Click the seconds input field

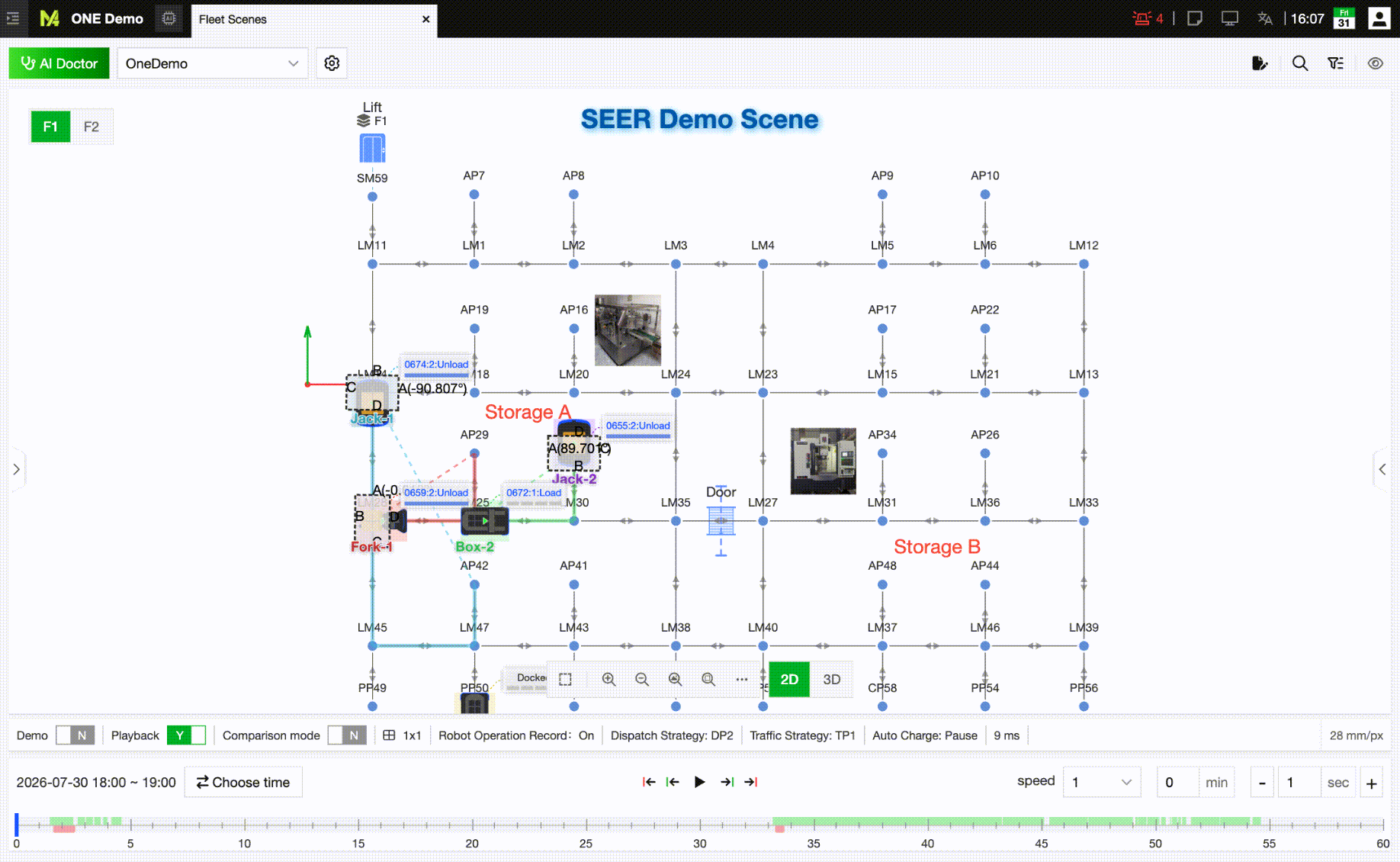point(1299,783)
